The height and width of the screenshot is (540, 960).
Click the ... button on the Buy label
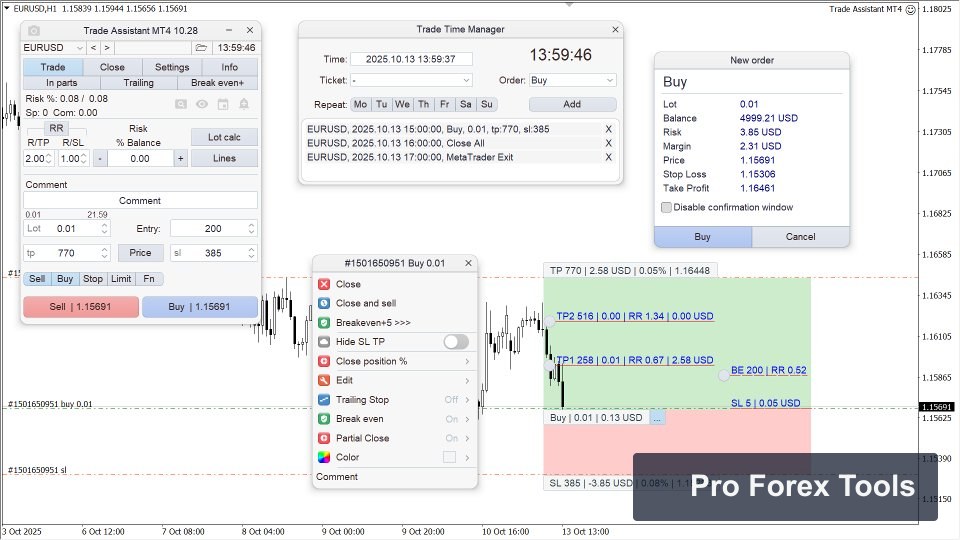click(x=657, y=418)
